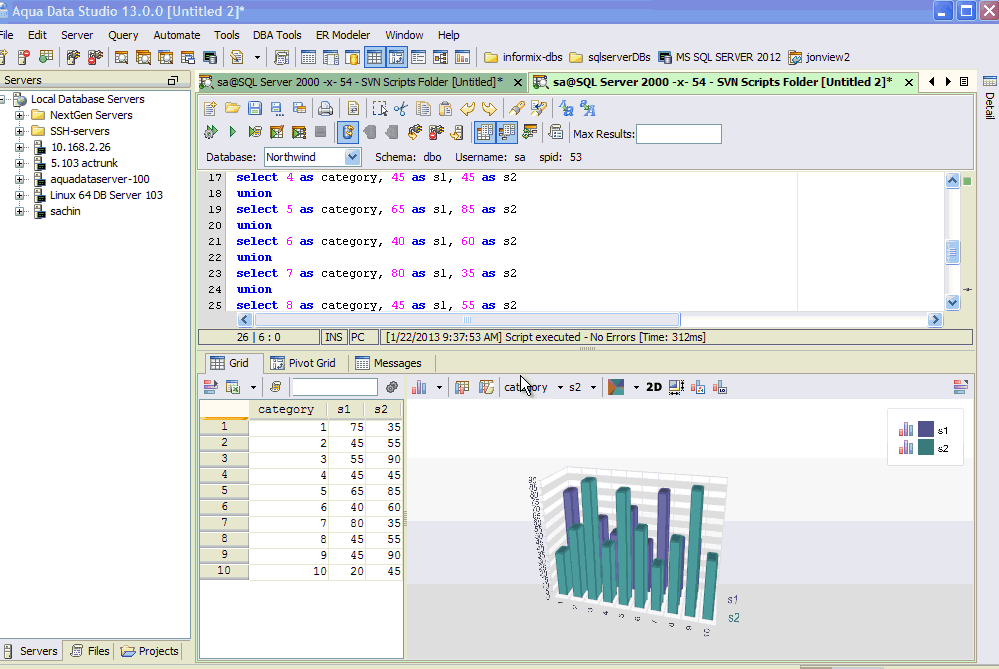The width and height of the screenshot is (999, 669).
Task: Switch to the Messages tab
Action: 388,363
